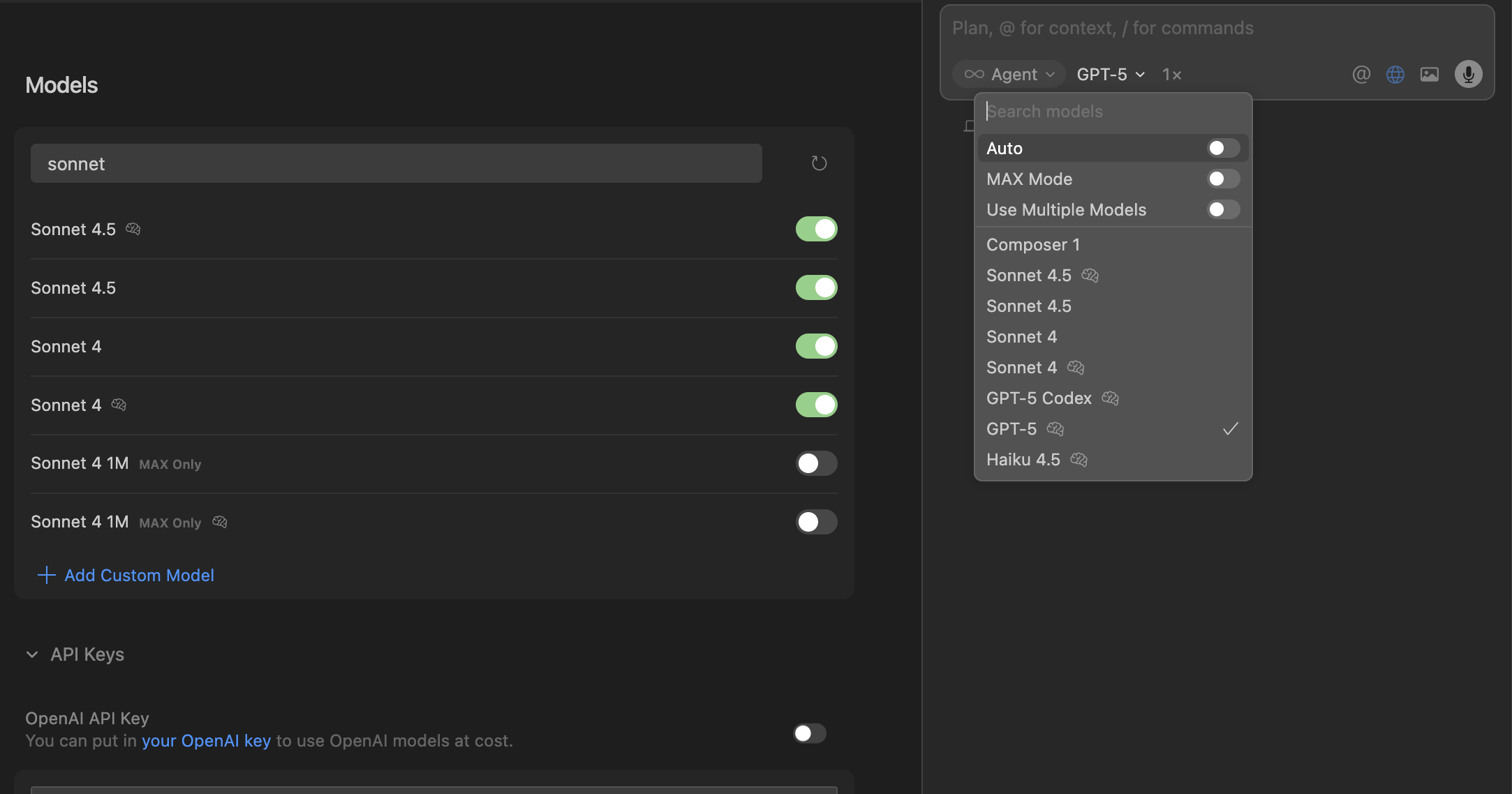Enable the OpenAI API Key toggle

(x=810, y=733)
